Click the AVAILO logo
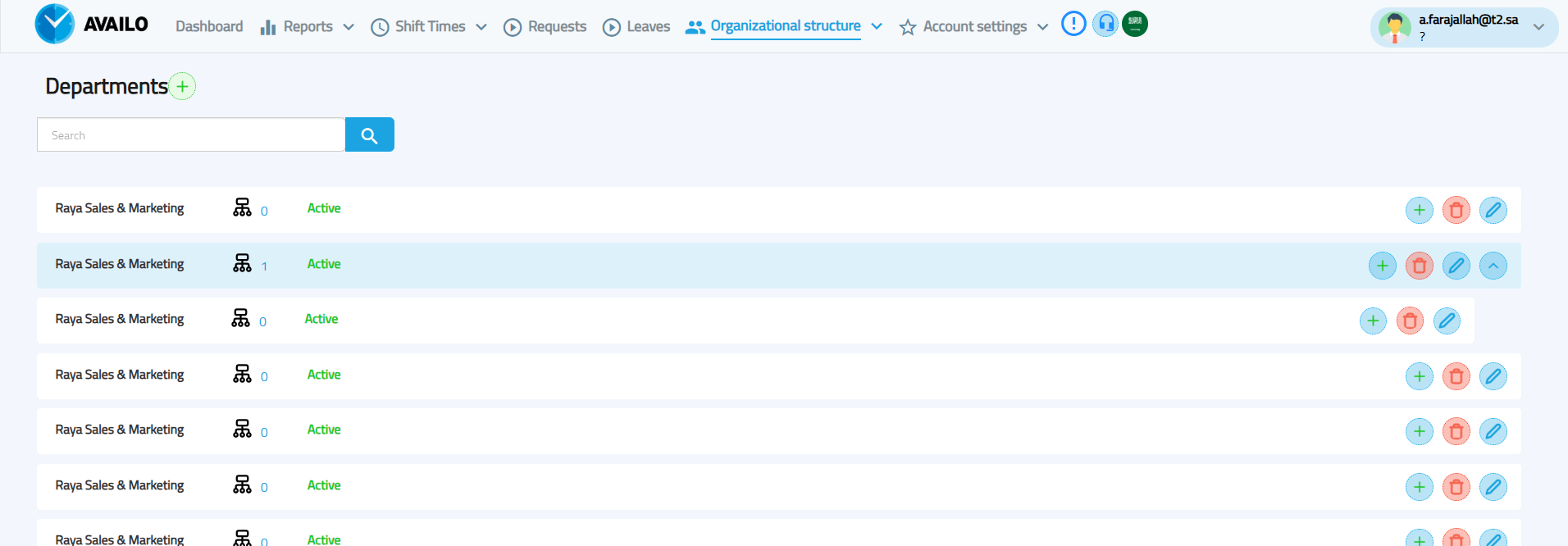The width and height of the screenshot is (1568, 546). tap(91, 24)
